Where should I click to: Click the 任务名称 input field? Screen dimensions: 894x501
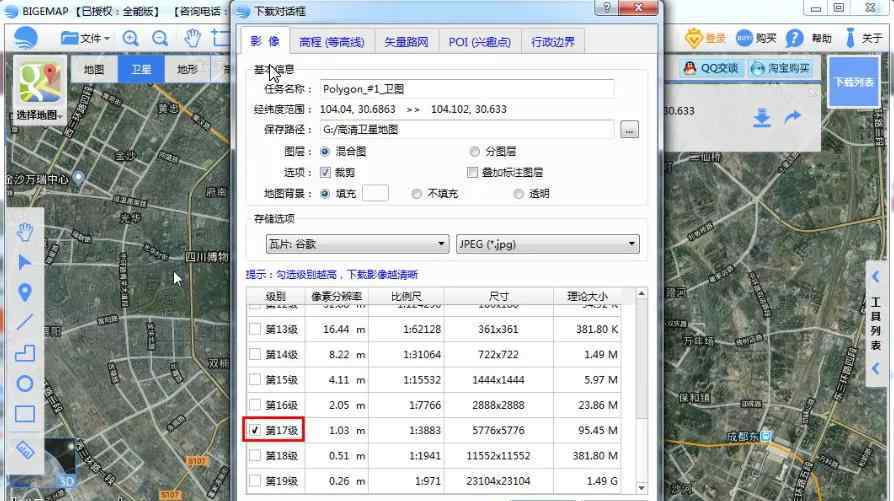466,89
